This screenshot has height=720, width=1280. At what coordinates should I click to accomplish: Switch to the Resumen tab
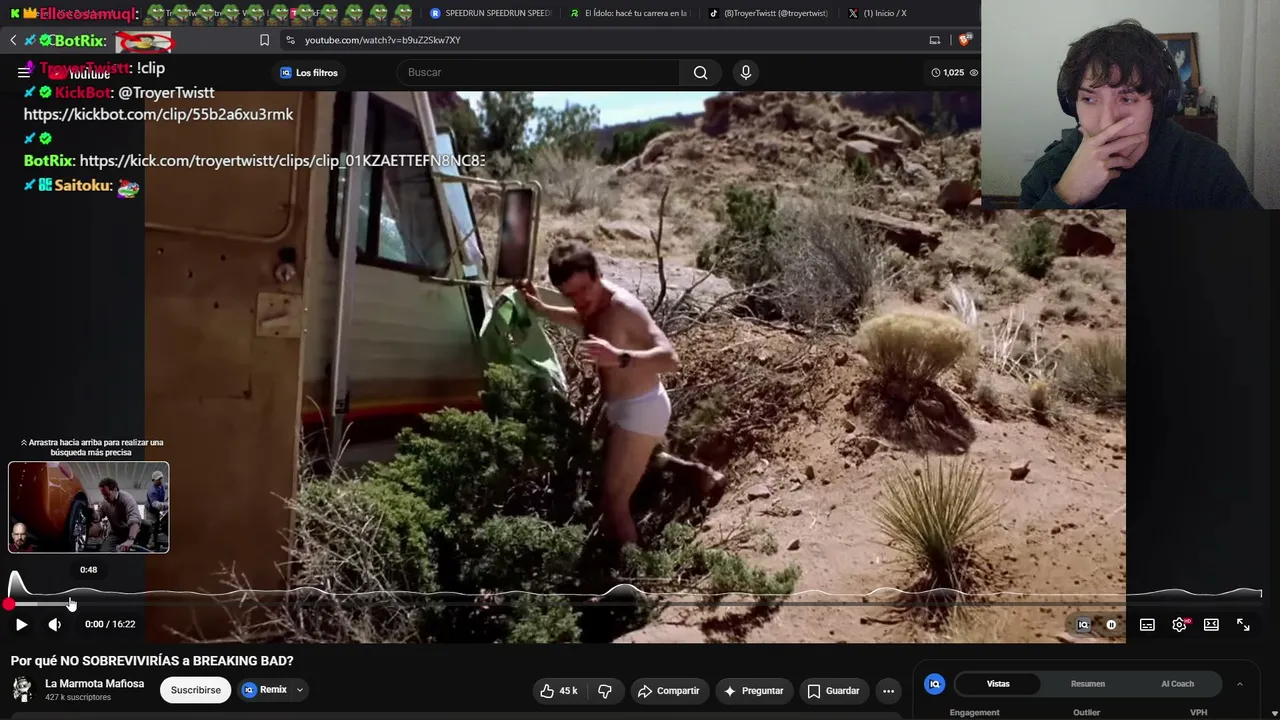[1088, 684]
